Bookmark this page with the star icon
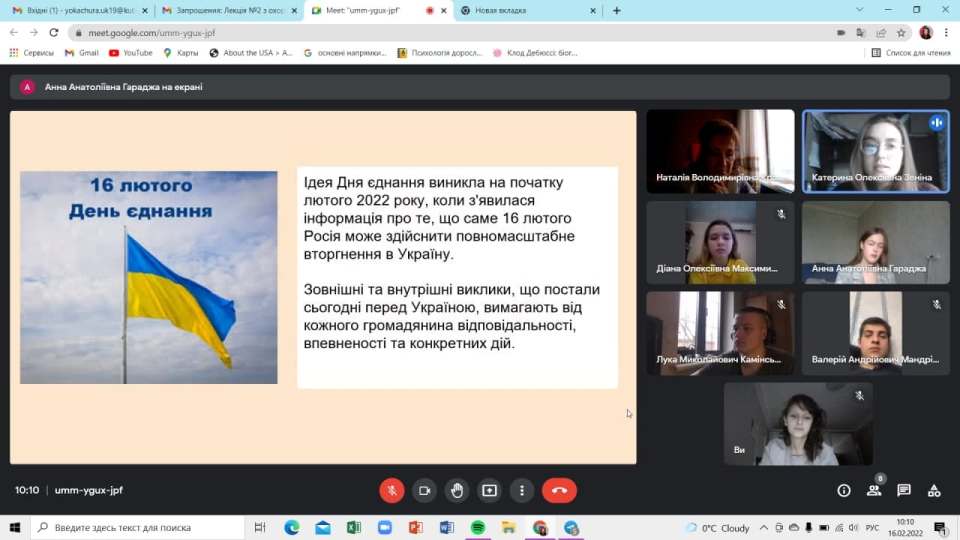Image resolution: width=960 pixels, height=540 pixels. tap(901, 32)
